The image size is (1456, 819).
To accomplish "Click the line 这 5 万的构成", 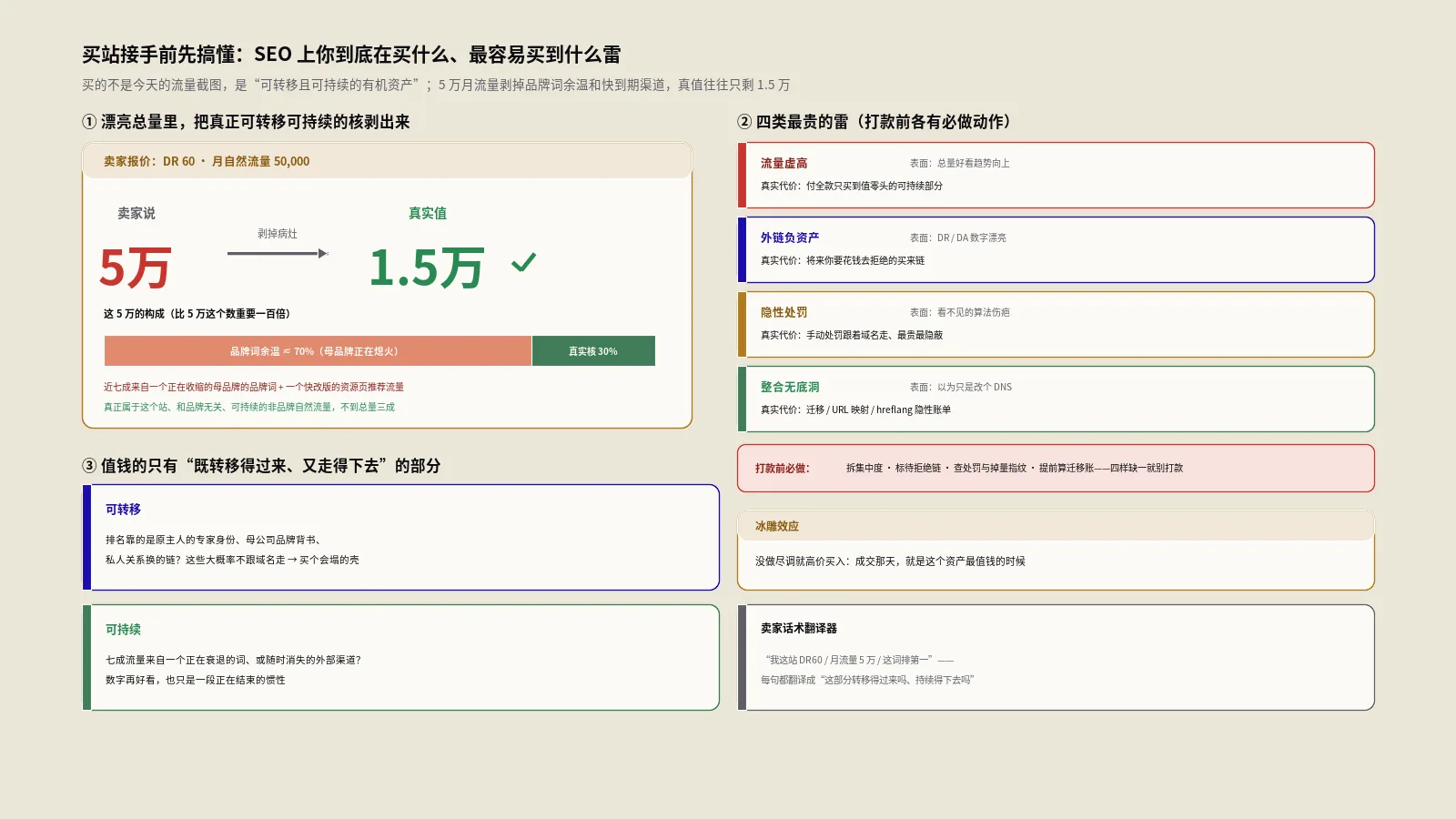I will [197, 314].
